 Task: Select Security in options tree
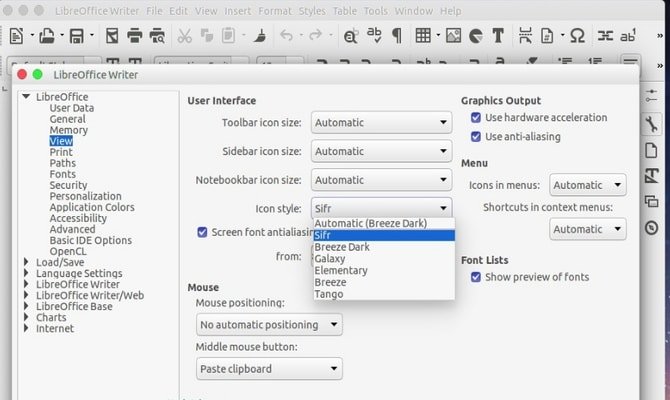[68, 185]
